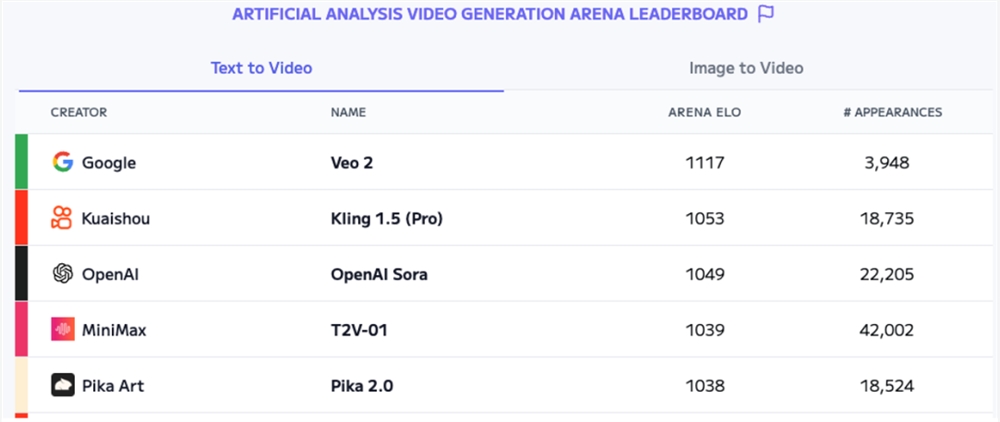Viewport: 1000px width, 422px height.
Task: Open the Kling 1.5 (Pro) entry
Action: [x=386, y=218]
